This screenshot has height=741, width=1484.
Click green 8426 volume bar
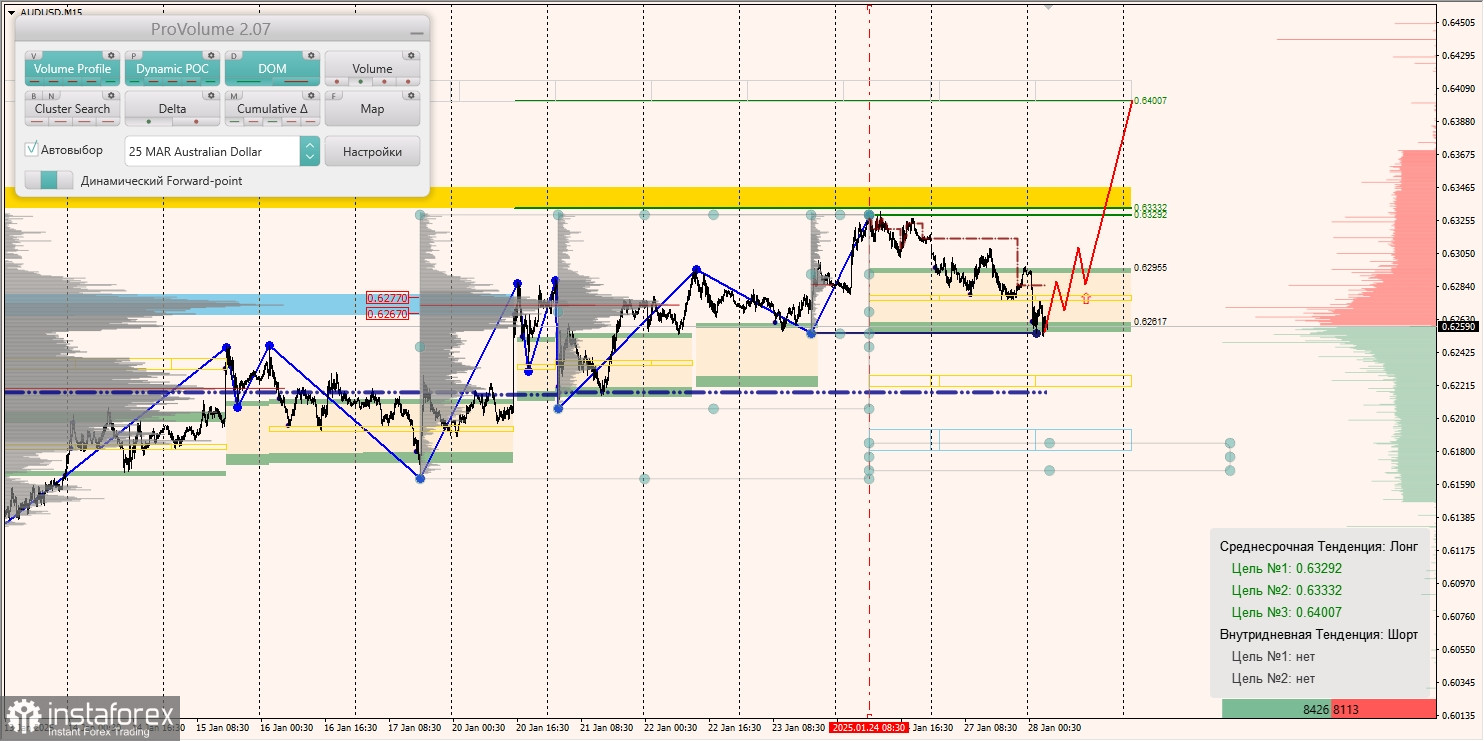tap(1276, 709)
